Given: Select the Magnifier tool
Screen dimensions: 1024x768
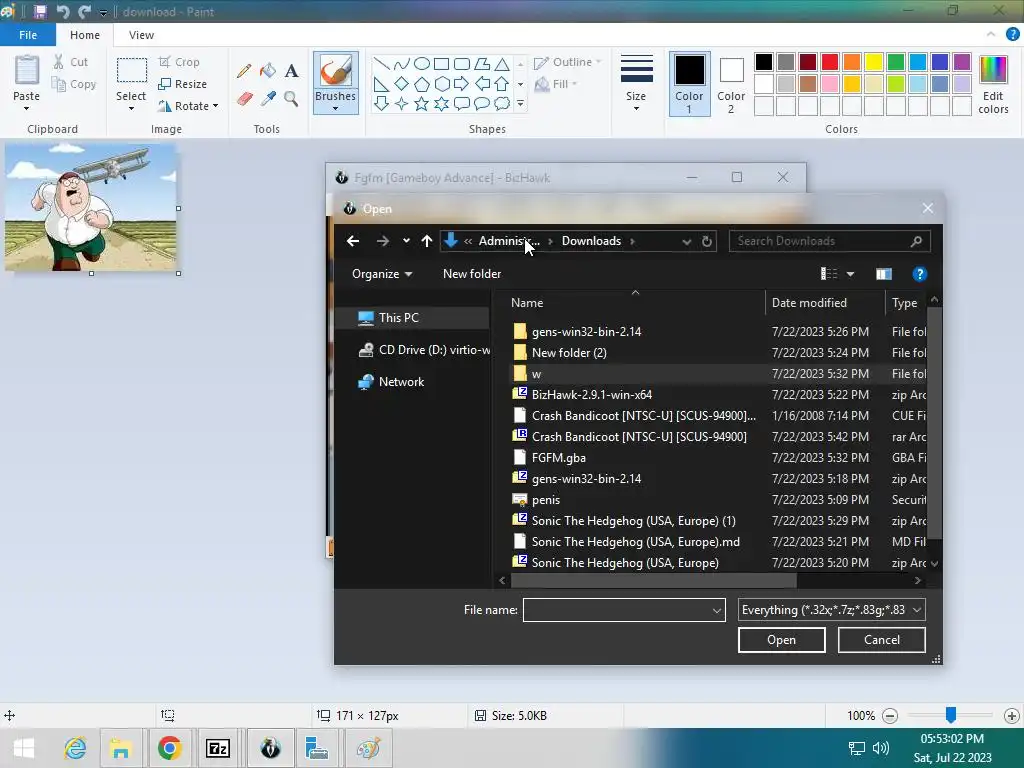Looking at the screenshot, I should 291,99.
